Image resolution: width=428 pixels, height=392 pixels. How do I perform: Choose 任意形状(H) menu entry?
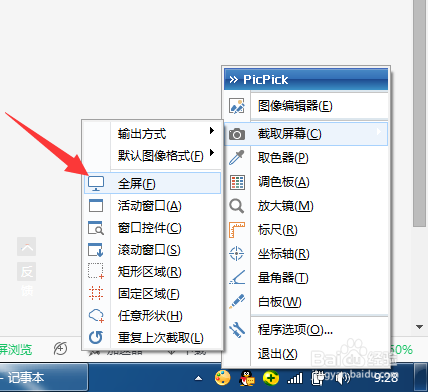click(152, 316)
